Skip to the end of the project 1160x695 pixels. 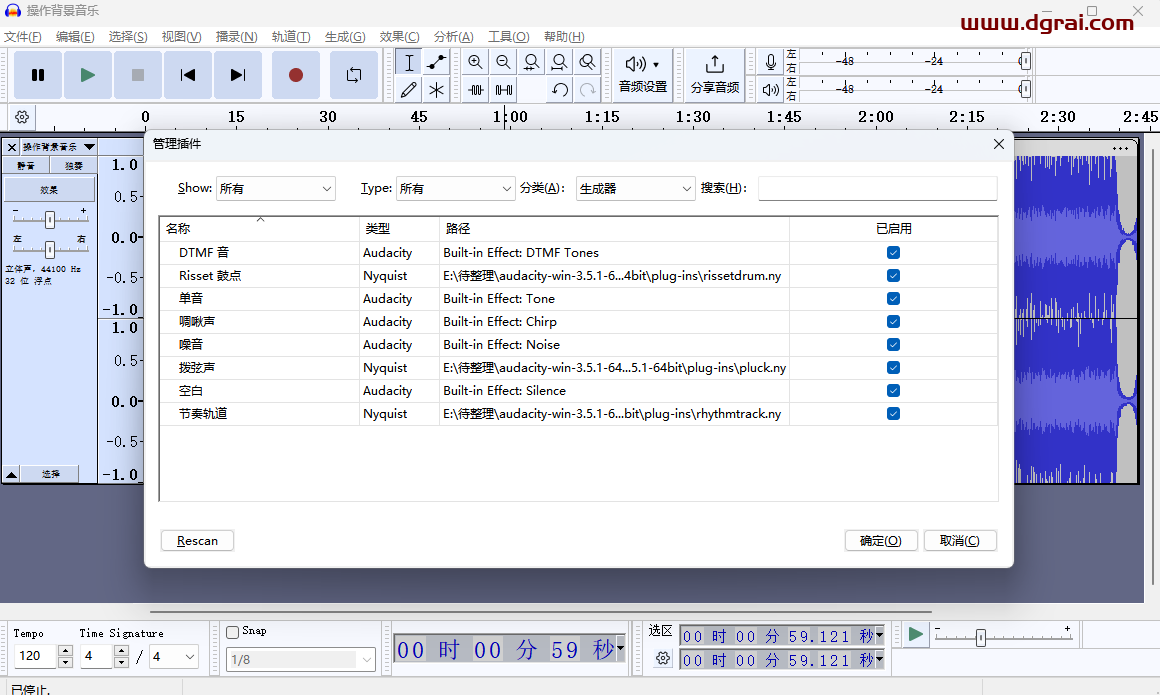click(237, 75)
